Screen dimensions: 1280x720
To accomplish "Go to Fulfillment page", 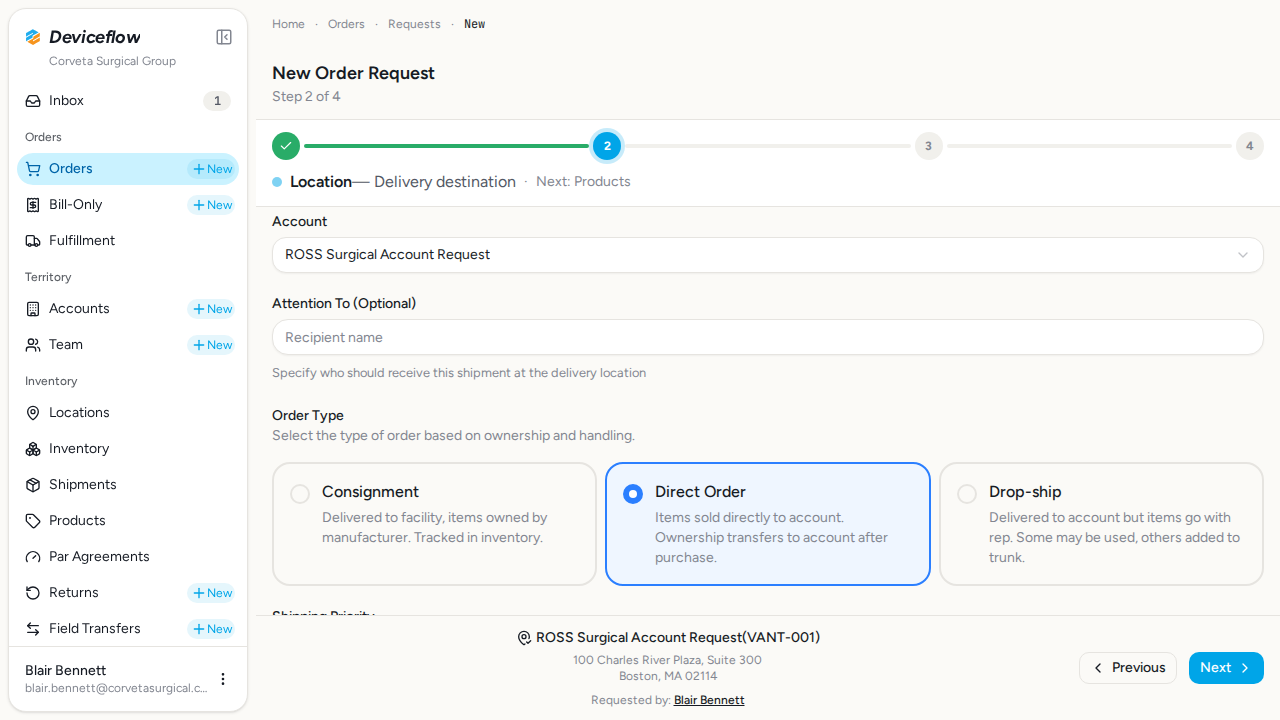I will (x=128, y=241).
